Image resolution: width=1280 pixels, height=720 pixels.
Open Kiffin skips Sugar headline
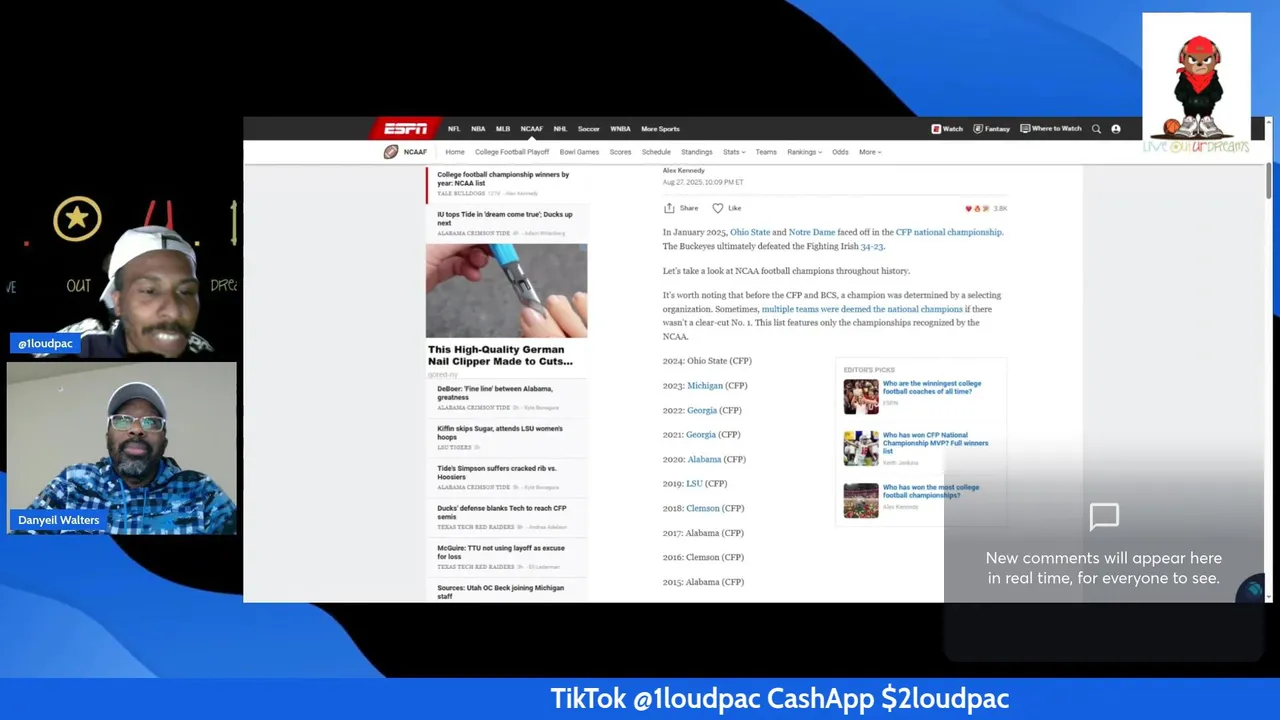[x=500, y=433]
